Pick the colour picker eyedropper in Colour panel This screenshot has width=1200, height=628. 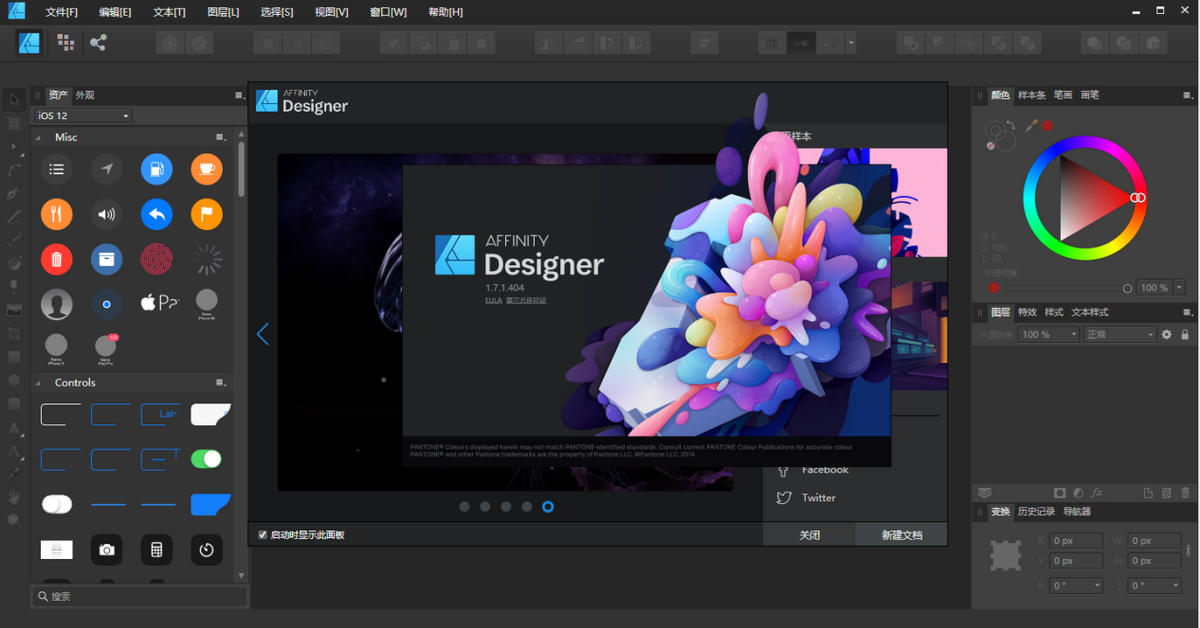point(1031,126)
